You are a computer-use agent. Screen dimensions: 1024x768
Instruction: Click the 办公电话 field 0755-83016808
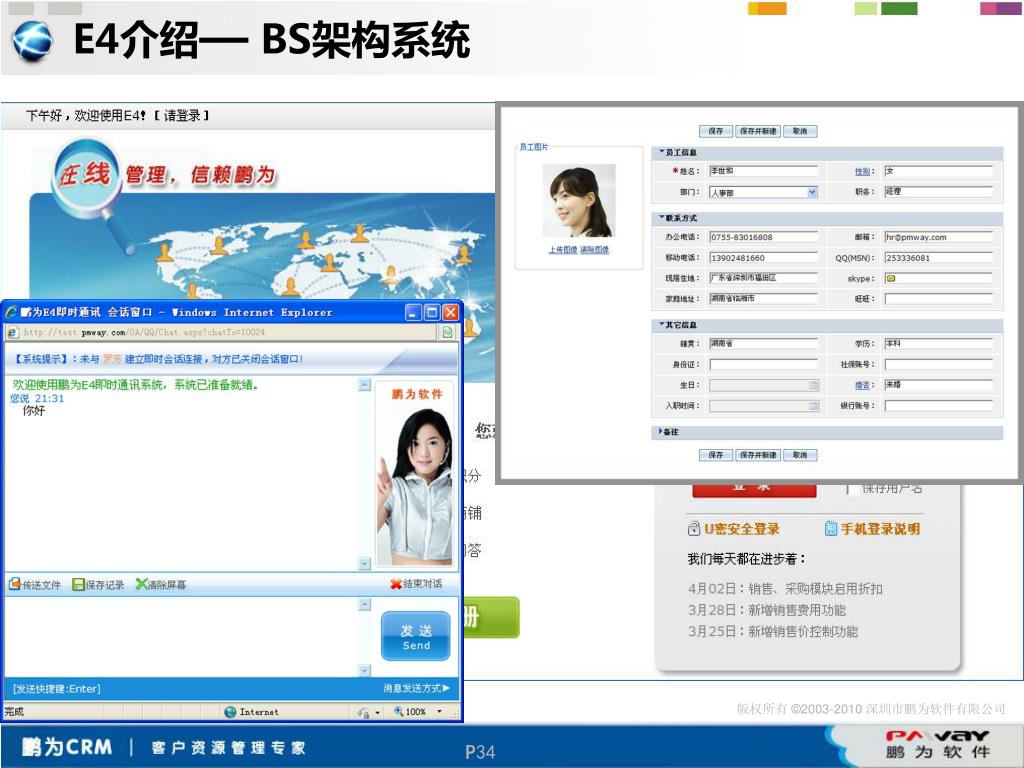click(x=763, y=237)
